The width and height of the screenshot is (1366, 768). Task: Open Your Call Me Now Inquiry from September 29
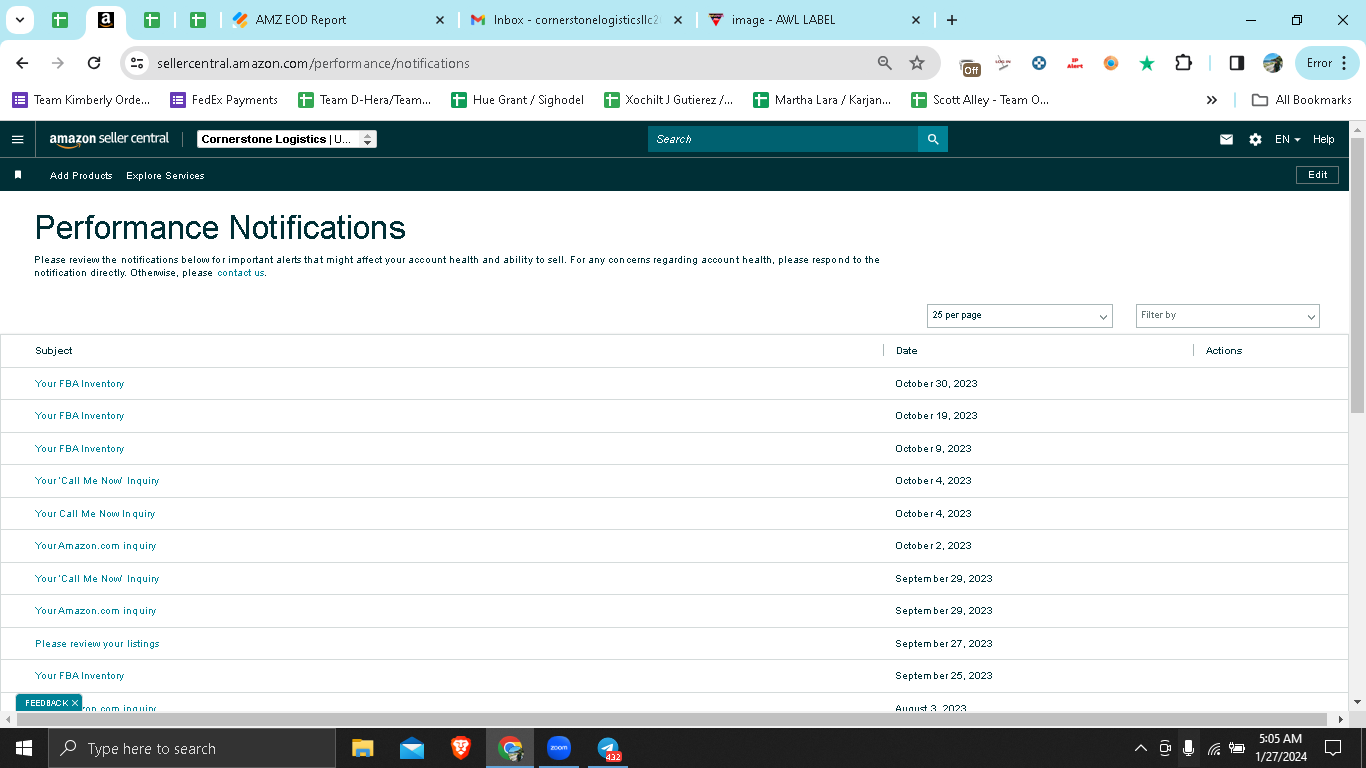click(x=97, y=579)
